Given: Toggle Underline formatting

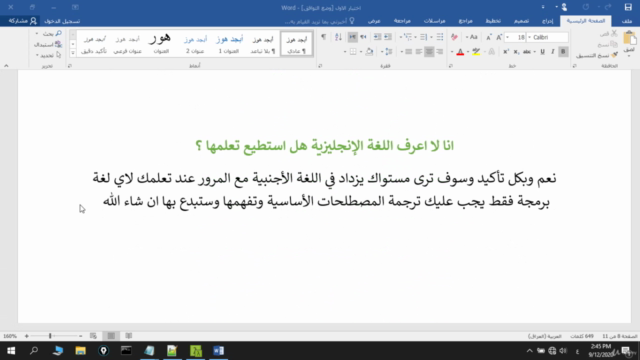Looking at the screenshot, I should [x=542, y=52].
